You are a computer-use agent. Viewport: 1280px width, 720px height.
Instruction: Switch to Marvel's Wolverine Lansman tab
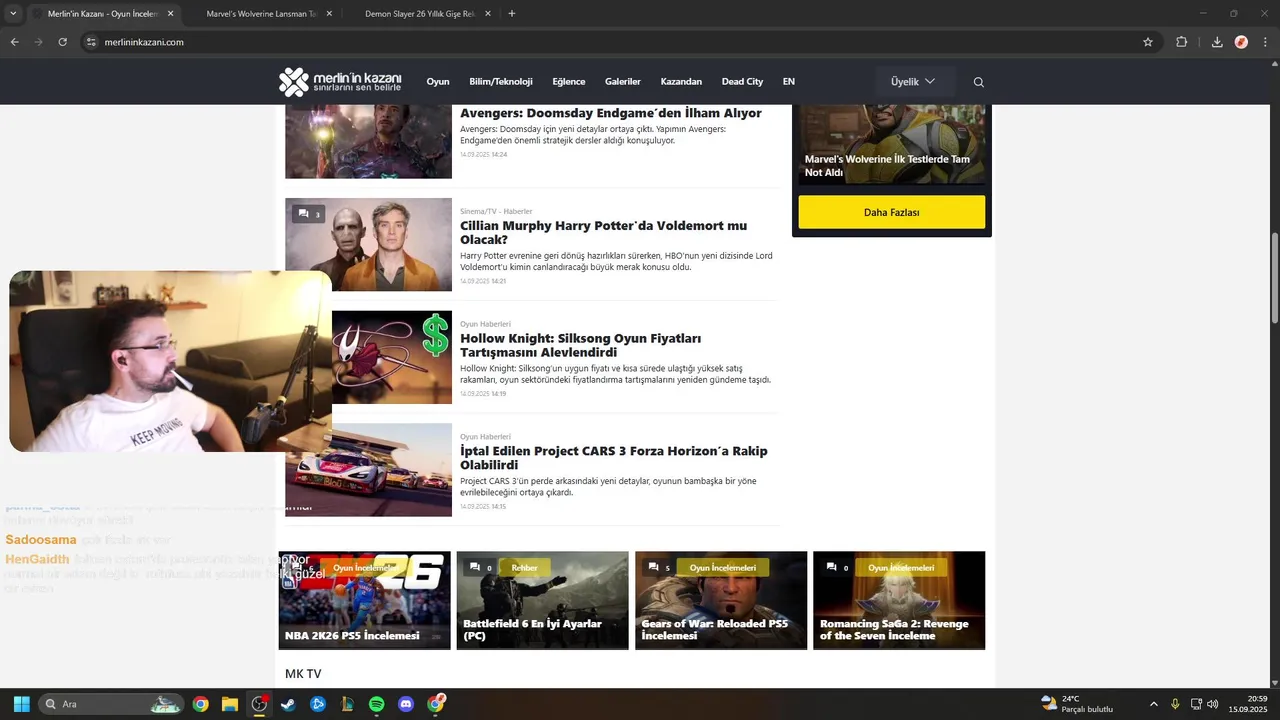262,14
